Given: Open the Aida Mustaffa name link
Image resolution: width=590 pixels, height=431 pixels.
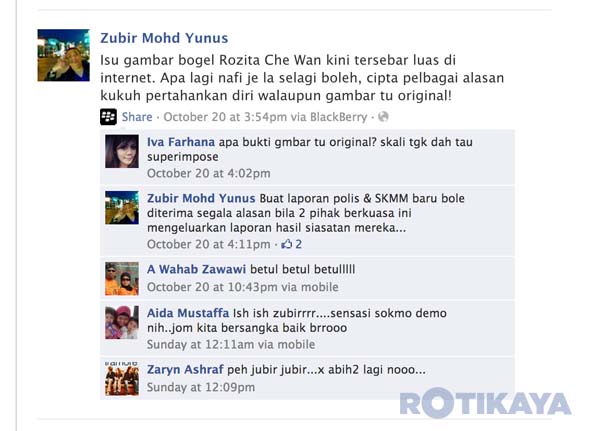Looking at the screenshot, I should (x=188, y=313).
